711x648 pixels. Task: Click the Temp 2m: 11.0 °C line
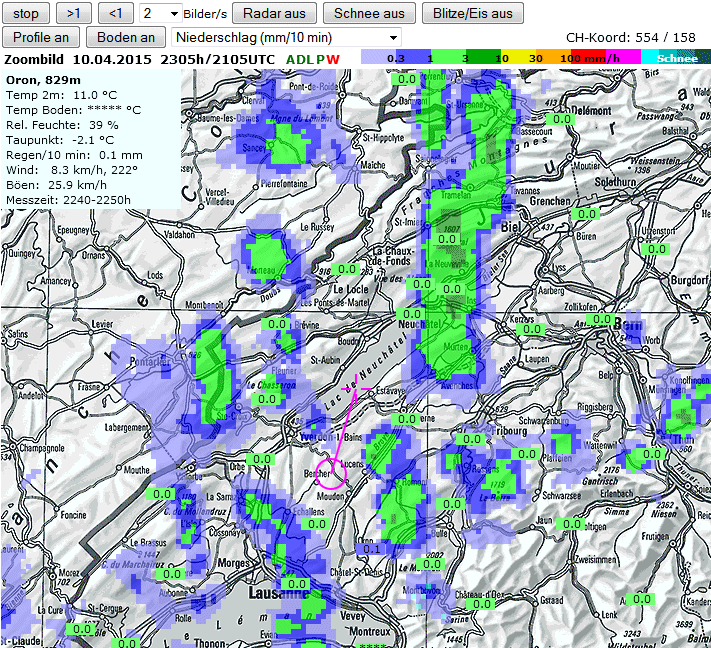pos(61,95)
